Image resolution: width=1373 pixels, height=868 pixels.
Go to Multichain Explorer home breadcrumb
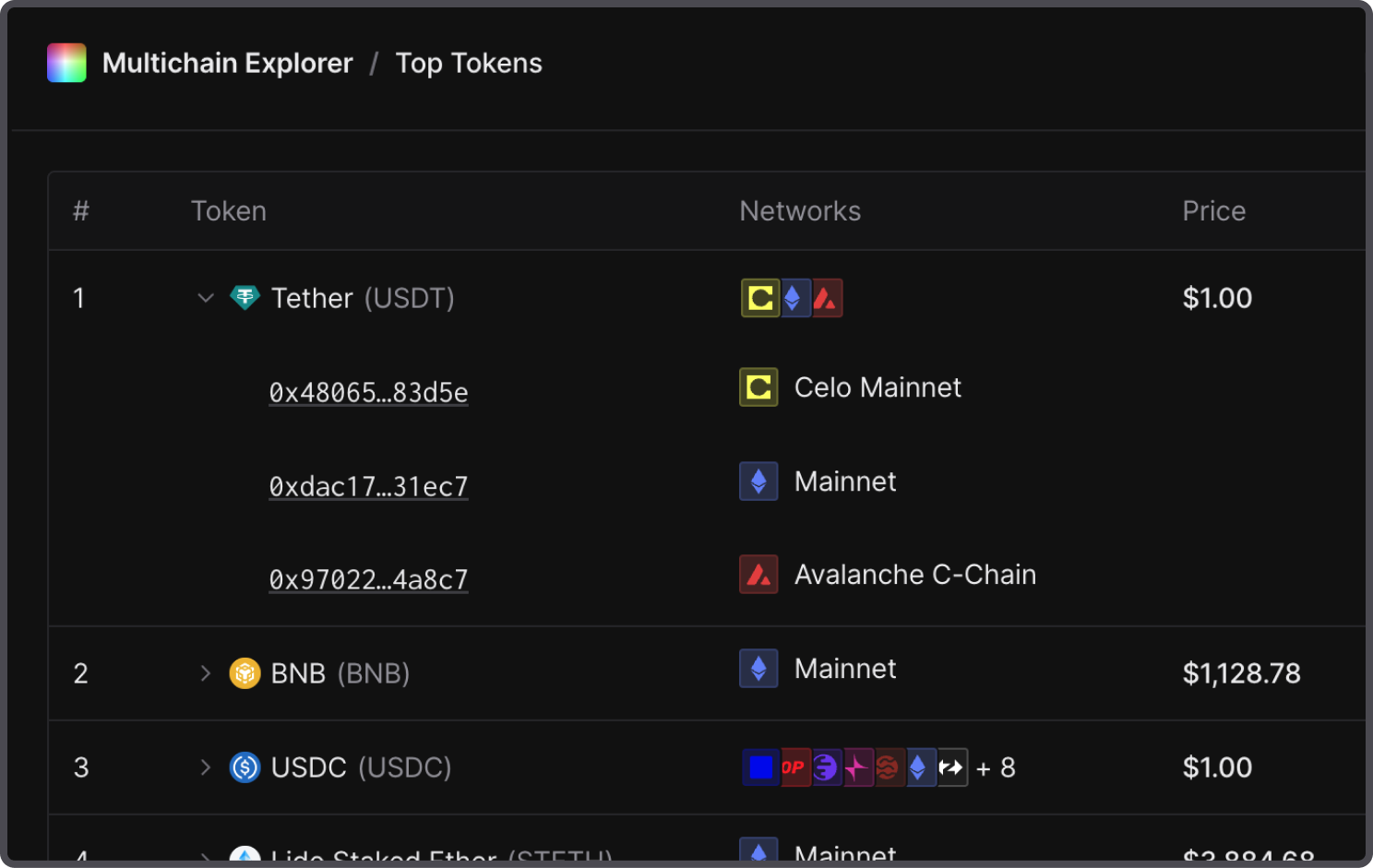227,63
